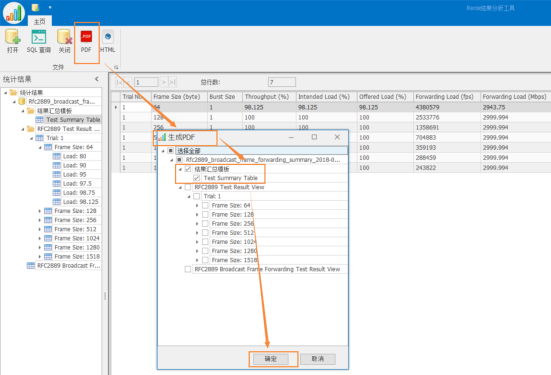Sort by Offered Load (%) column header
551x375 pixels.
coord(385,97)
